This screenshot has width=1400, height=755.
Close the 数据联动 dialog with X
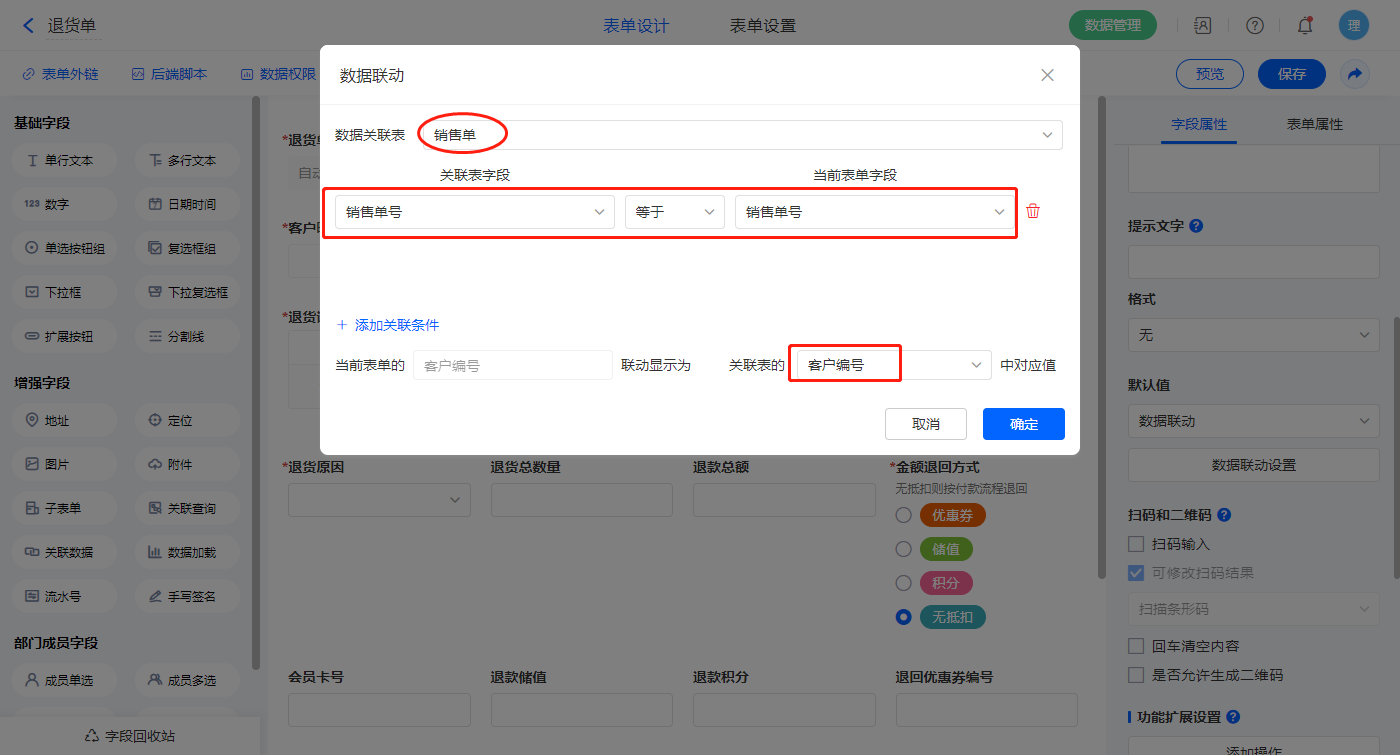click(1047, 75)
